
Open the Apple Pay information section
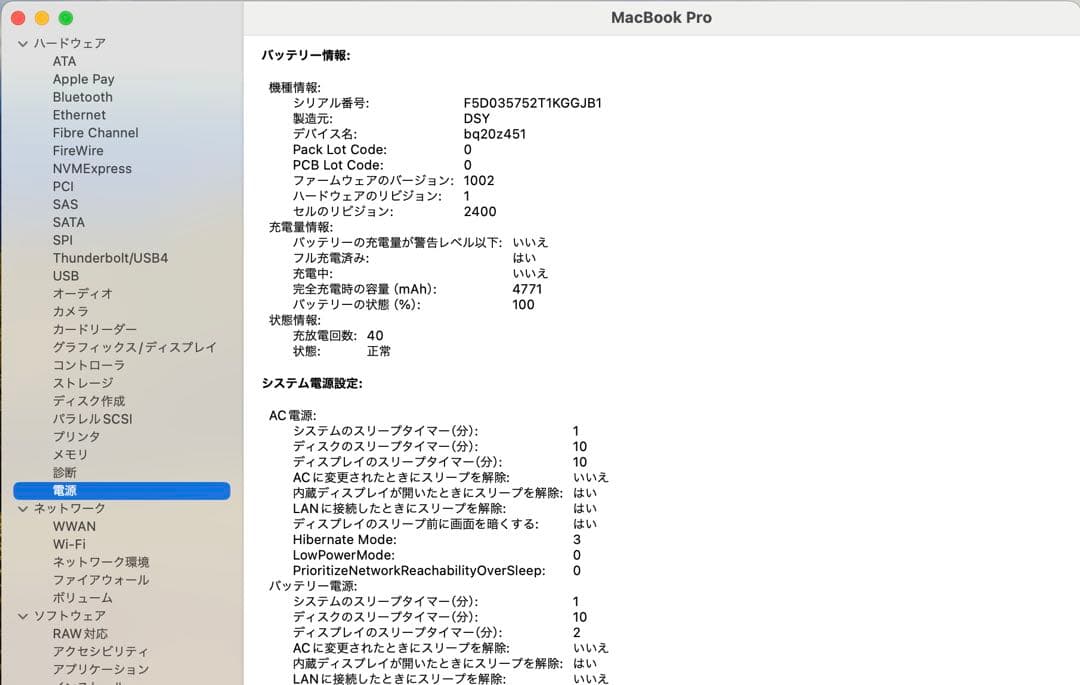pyautogui.click(x=83, y=79)
